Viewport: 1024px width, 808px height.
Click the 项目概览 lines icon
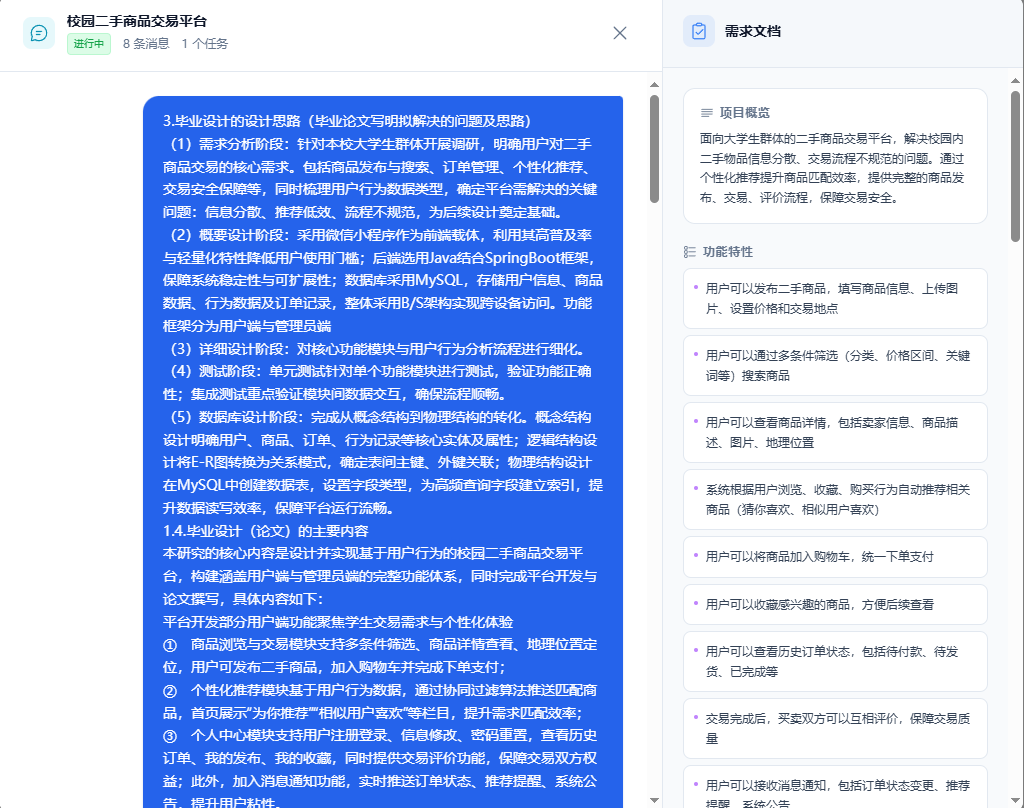click(x=706, y=113)
